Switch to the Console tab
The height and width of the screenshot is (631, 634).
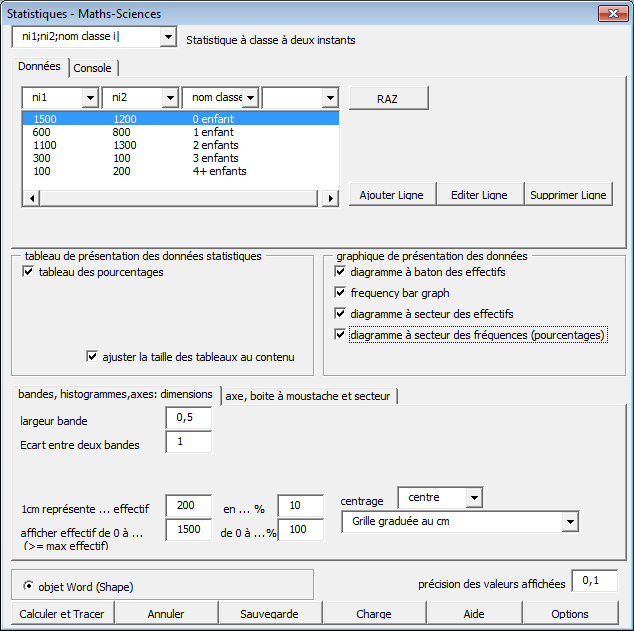click(x=93, y=68)
